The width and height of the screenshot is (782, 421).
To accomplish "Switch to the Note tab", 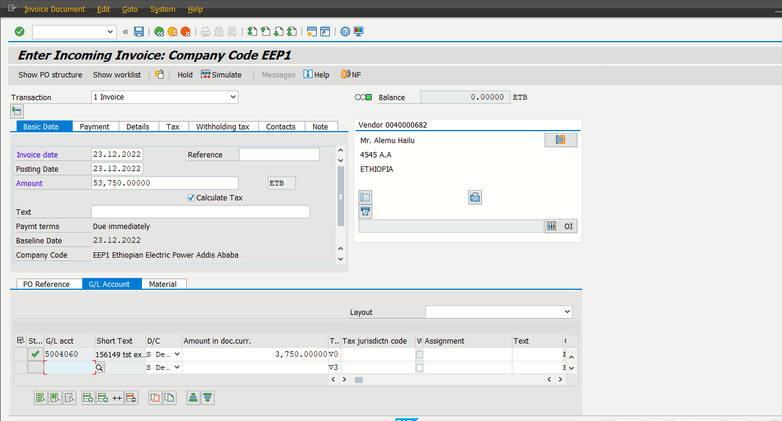I will pos(320,127).
